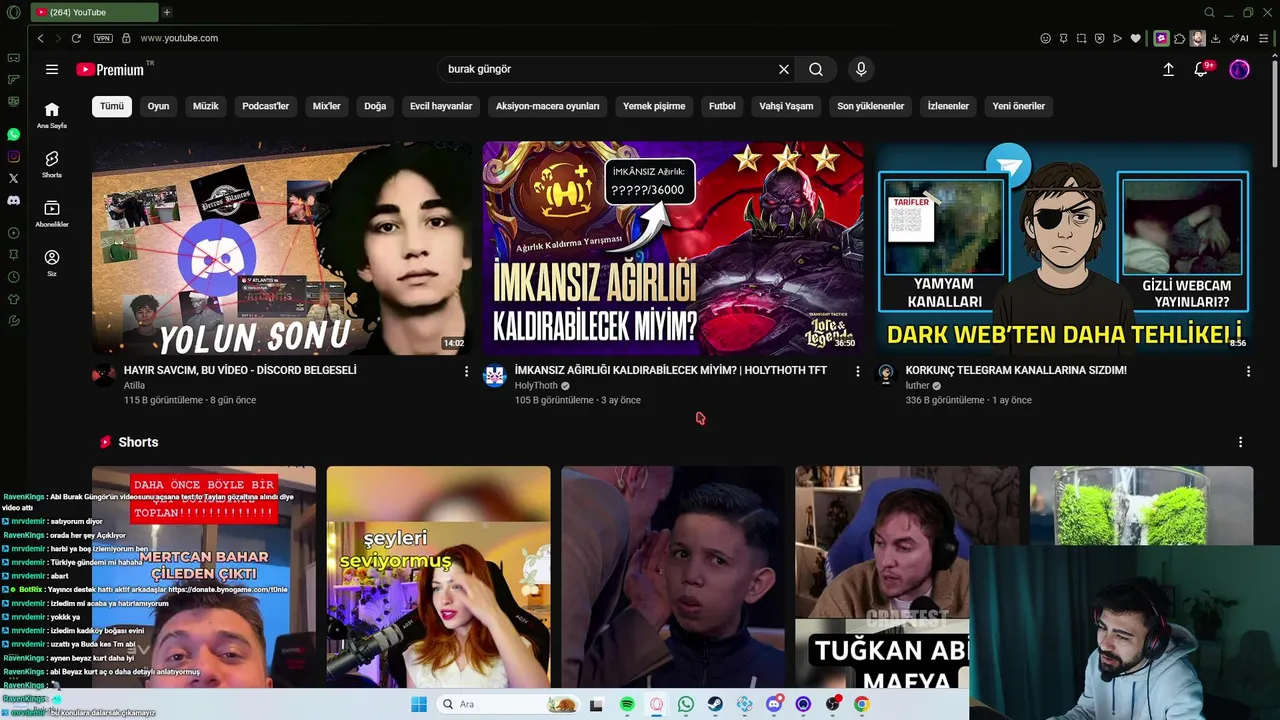This screenshot has width=1280, height=720.
Task: Play the 'YOLUN SONU' Discord video thumbnail
Action: pyautogui.click(x=281, y=248)
